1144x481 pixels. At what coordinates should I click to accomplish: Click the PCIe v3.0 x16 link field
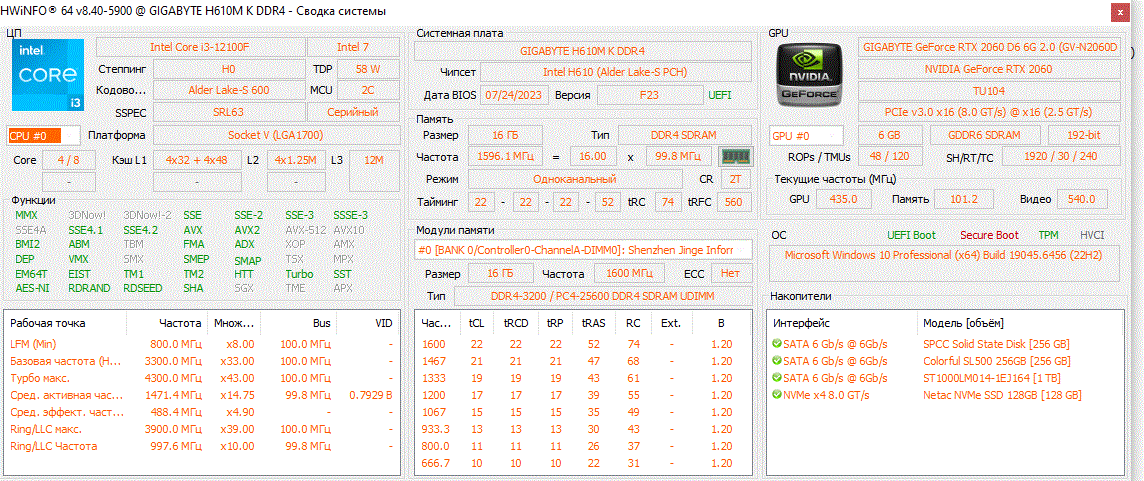click(x=989, y=112)
